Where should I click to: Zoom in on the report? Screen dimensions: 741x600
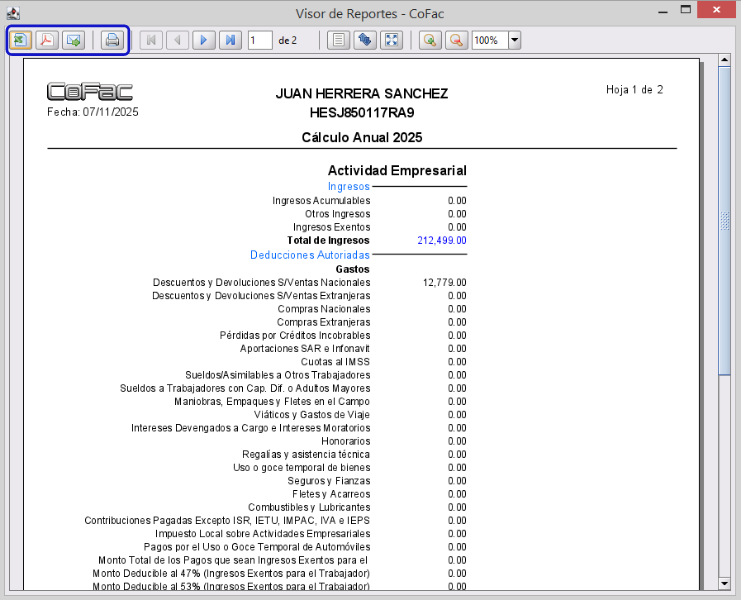point(430,40)
